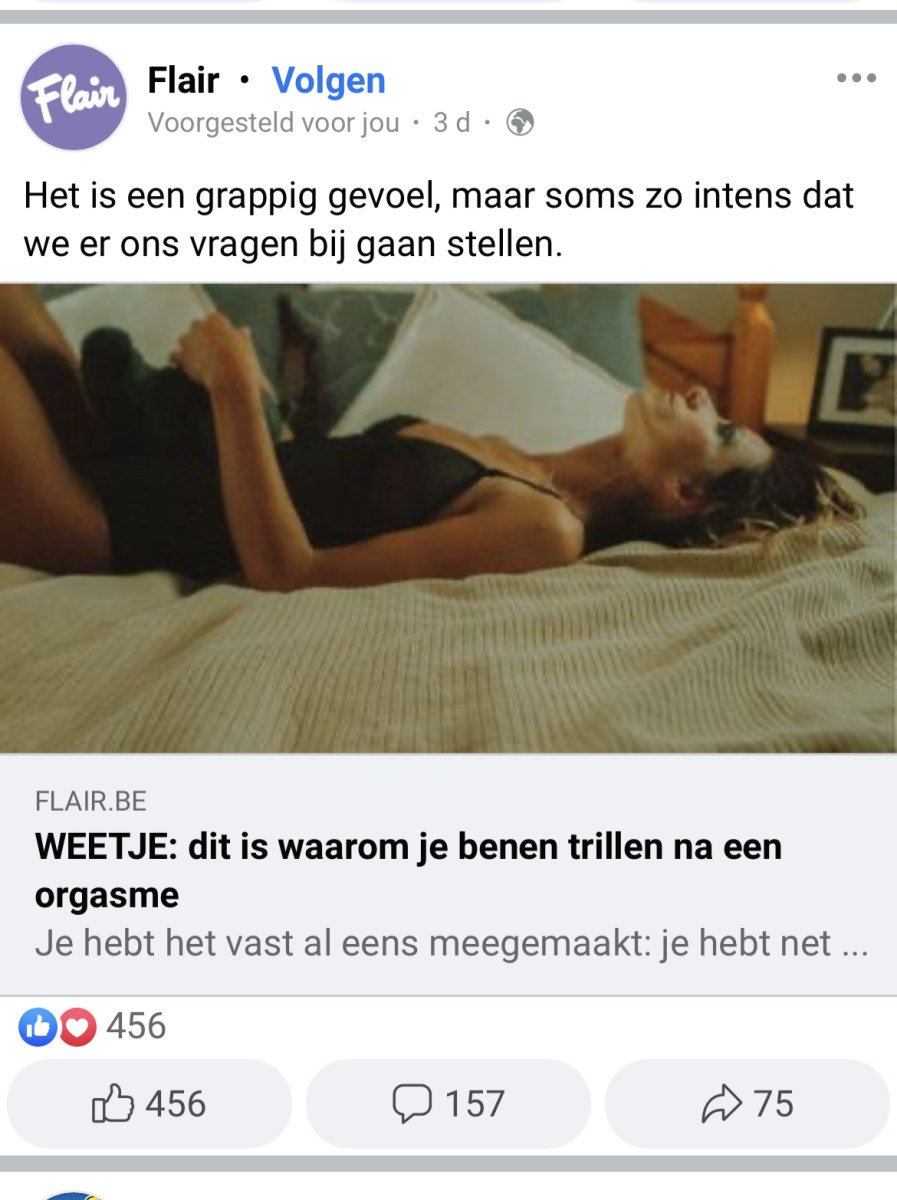This screenshot has height=1200, width=897.
Task: Open the article image of the woman on the bed
Action: click(x=448, y=518)
